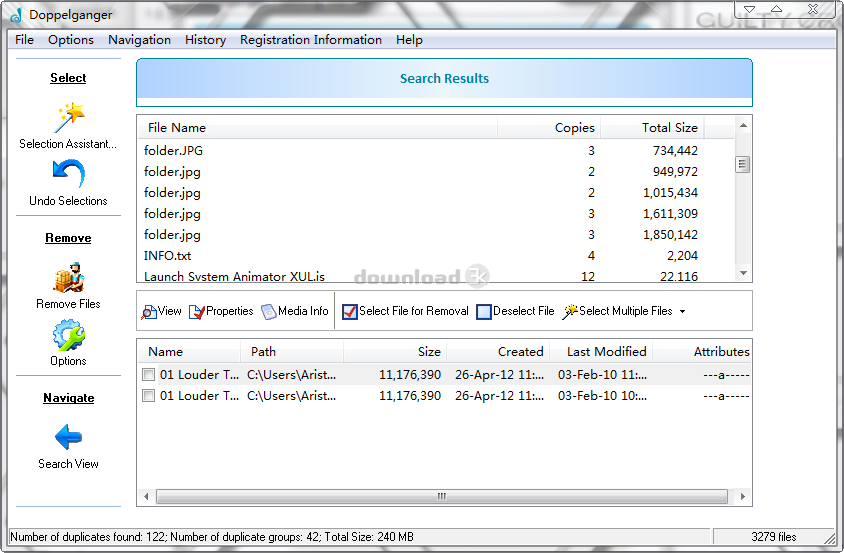Image resolution: width=844 pixels, height=553 pixels.
Task: Sort by Last Modified column header
Action: coord(601,352)
